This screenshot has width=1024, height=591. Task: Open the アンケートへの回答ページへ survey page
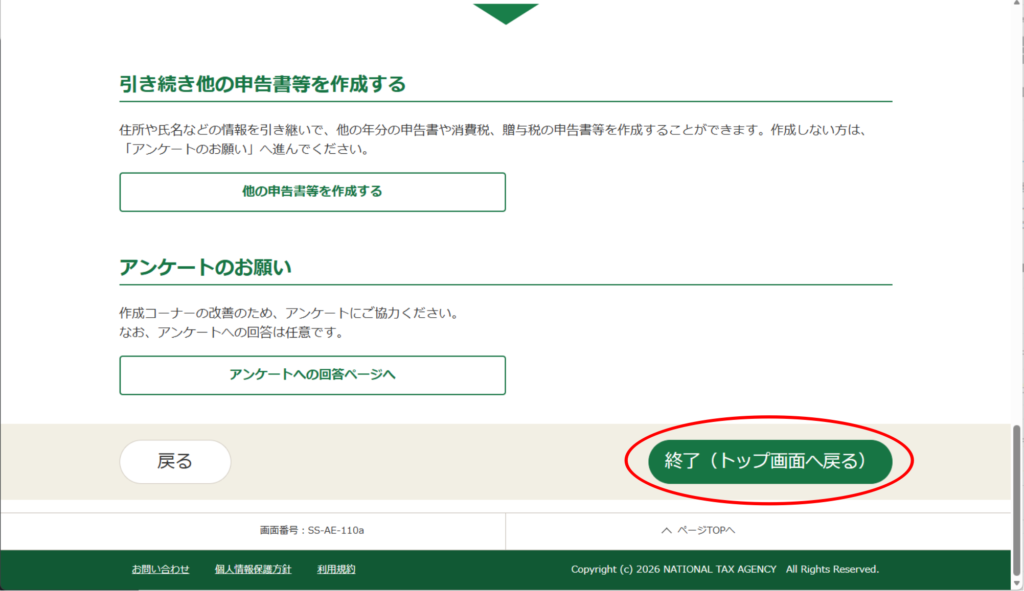tap(312, 375)
